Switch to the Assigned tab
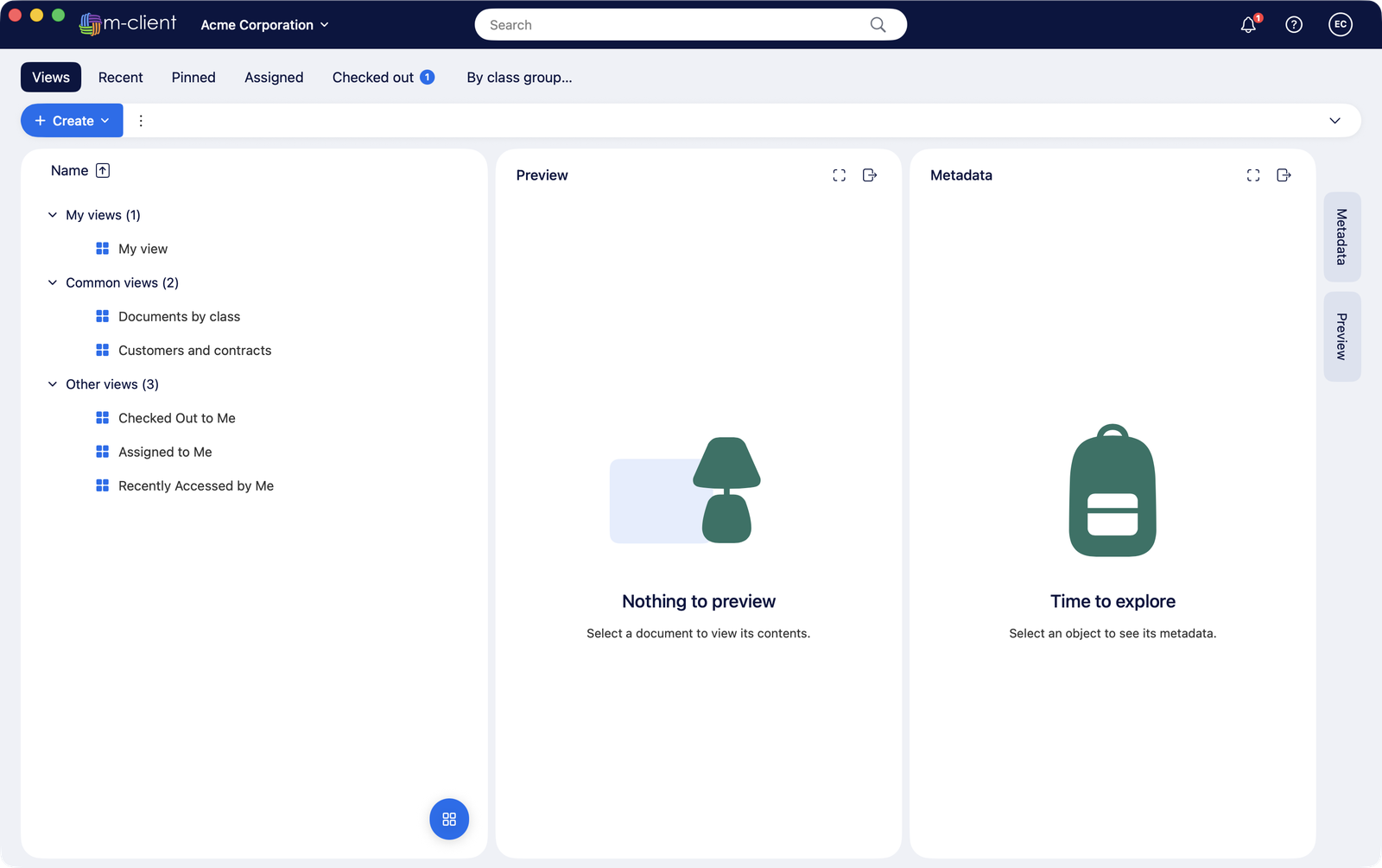1382x868 pixels. point(274,77)
